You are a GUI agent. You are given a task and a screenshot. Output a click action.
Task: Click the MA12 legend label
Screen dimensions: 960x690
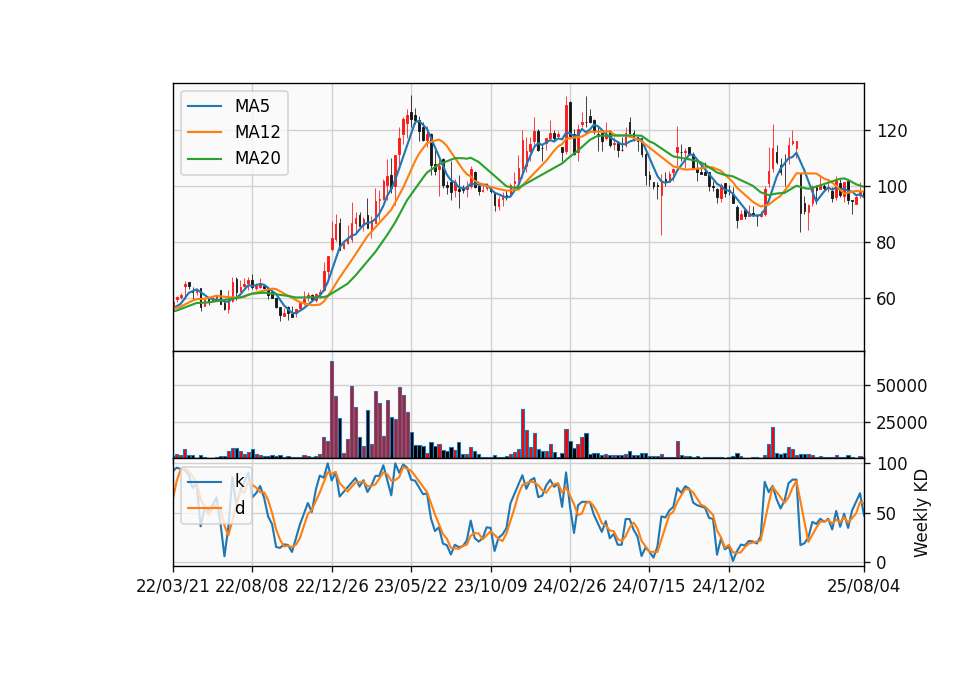(257, 132)
